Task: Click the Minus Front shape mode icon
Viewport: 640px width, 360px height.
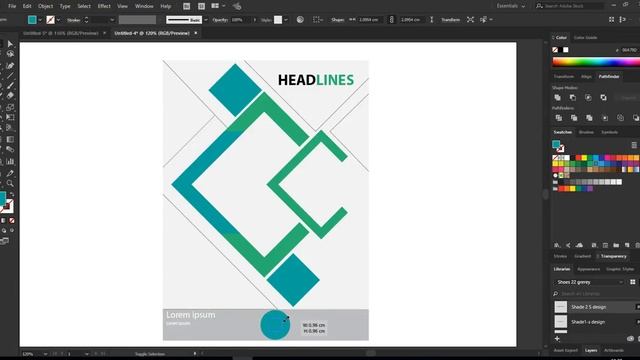Action: pyautogui.click(x=573, y=98)
